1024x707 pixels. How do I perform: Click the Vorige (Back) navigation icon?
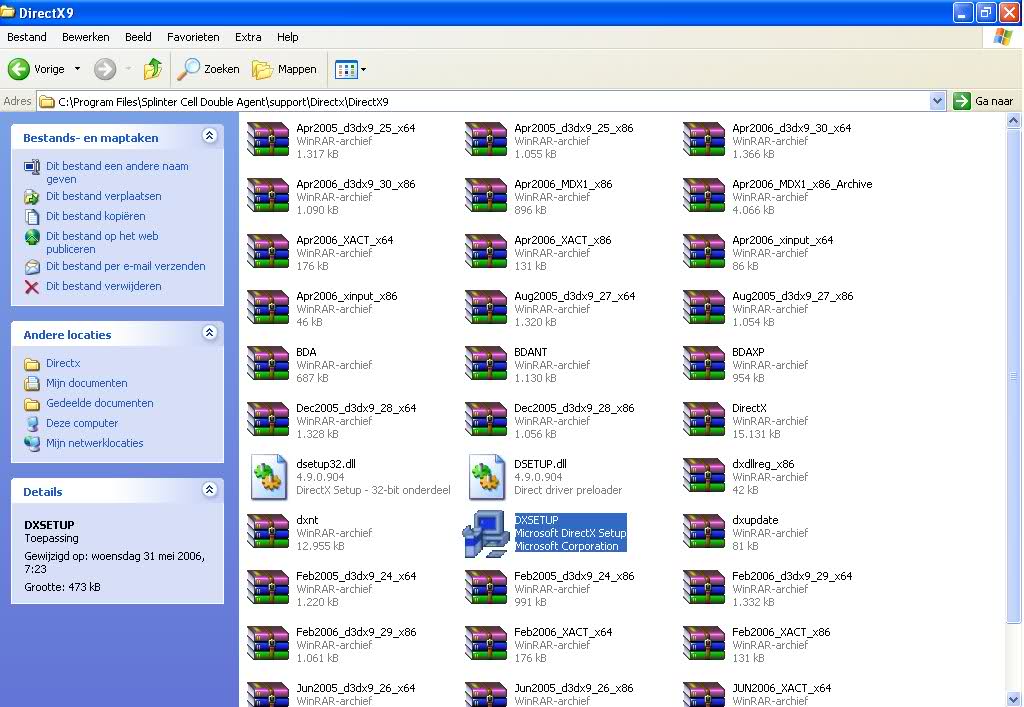click(x=20, y=69)
